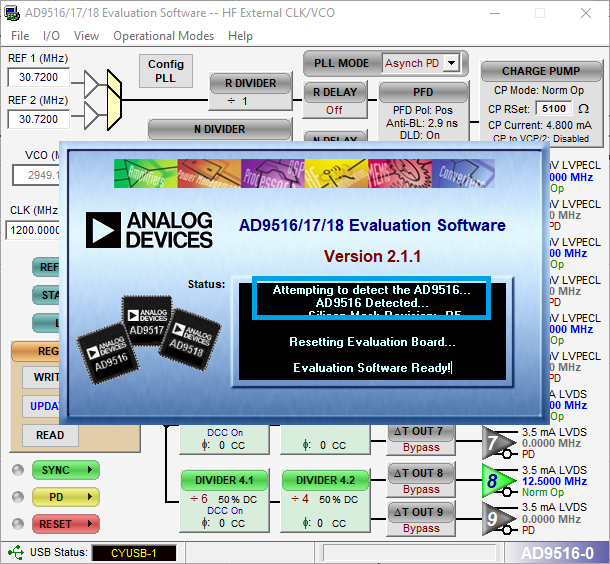Click 'Resetting Evaluation Board...' status line

pos(372,342)
